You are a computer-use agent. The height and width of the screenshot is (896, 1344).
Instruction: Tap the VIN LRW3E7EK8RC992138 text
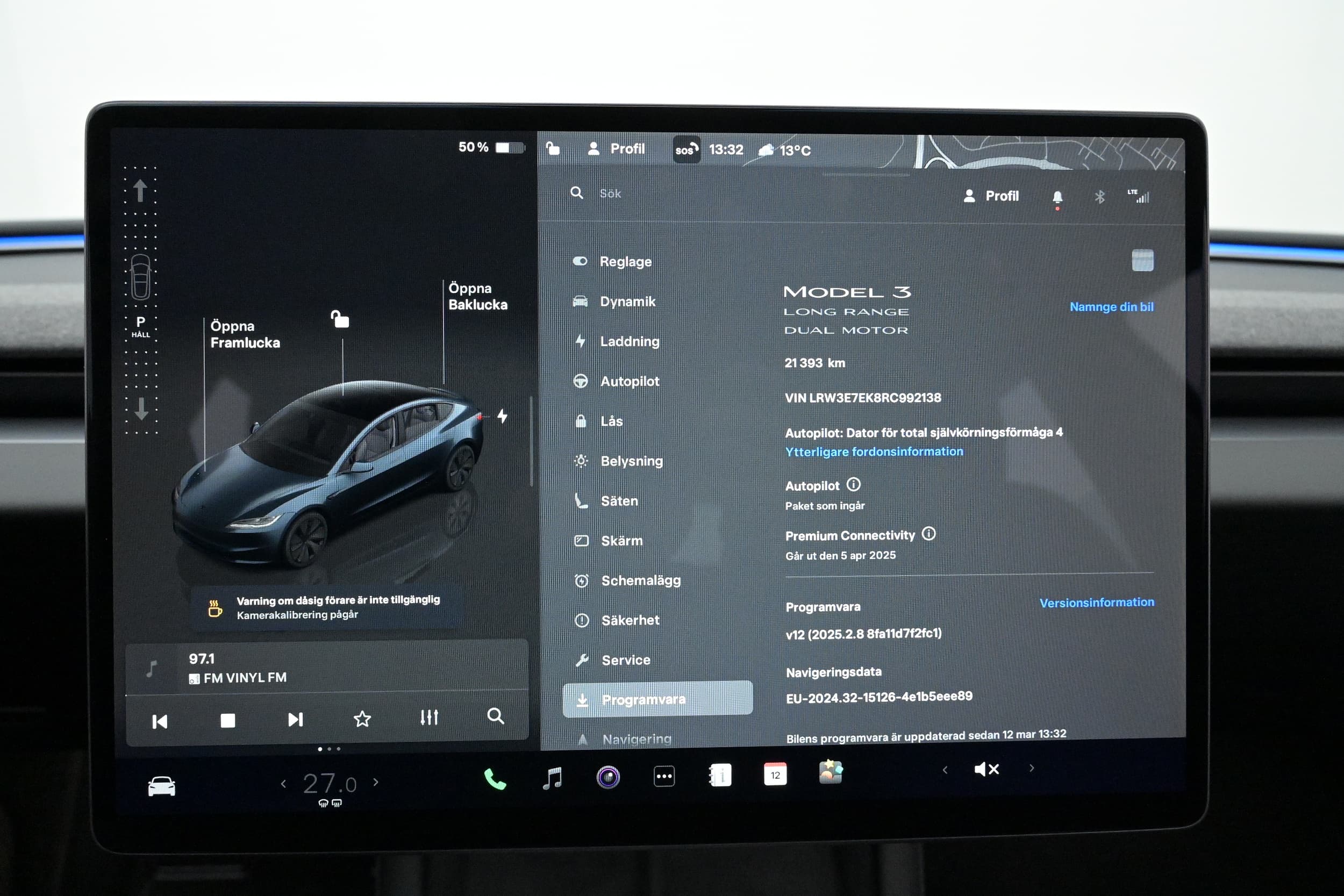(x=863, y=398)
